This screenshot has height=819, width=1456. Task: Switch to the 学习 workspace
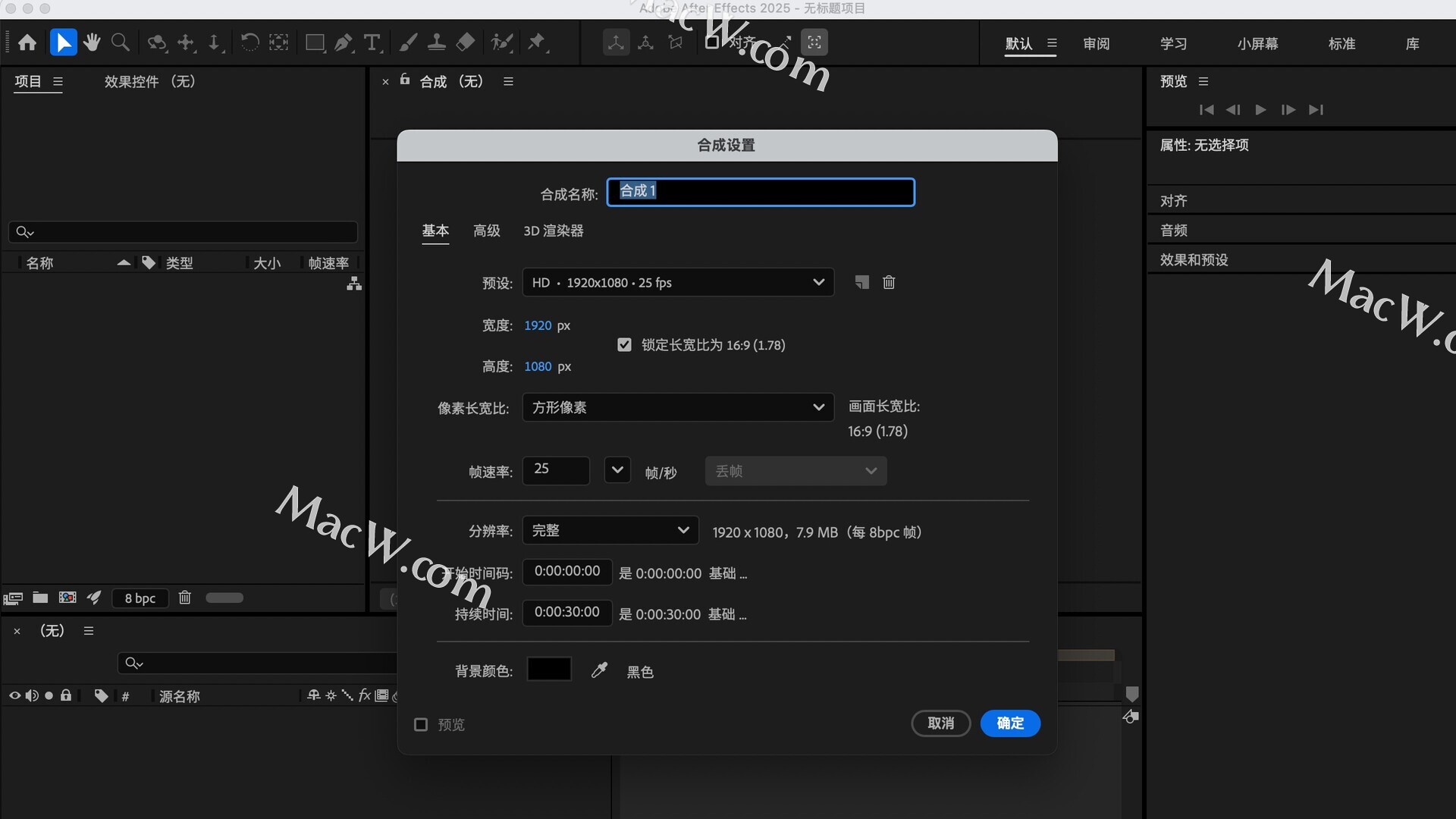[x=1173, y=43]
